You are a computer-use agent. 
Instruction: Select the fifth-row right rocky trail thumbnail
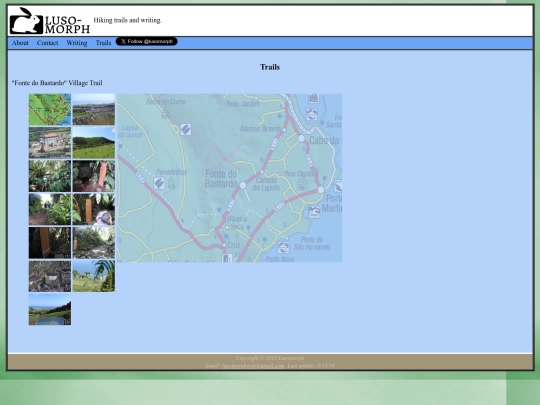(94, 243)
